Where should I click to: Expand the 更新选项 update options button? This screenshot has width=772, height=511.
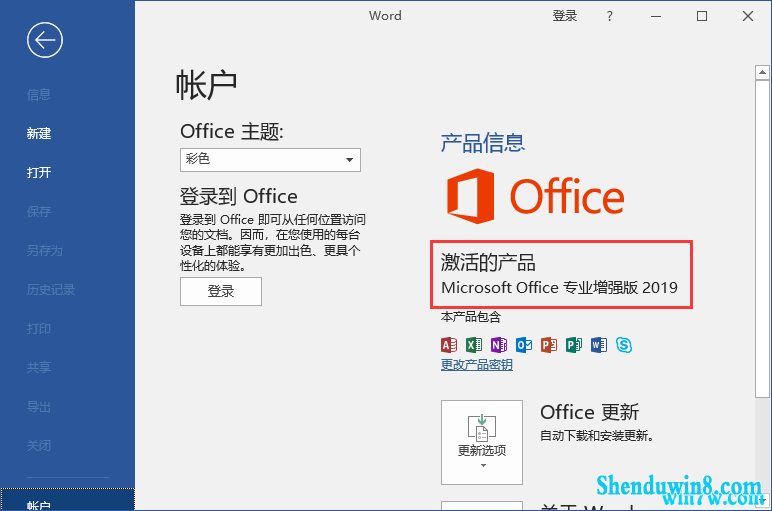coord(482,442)
